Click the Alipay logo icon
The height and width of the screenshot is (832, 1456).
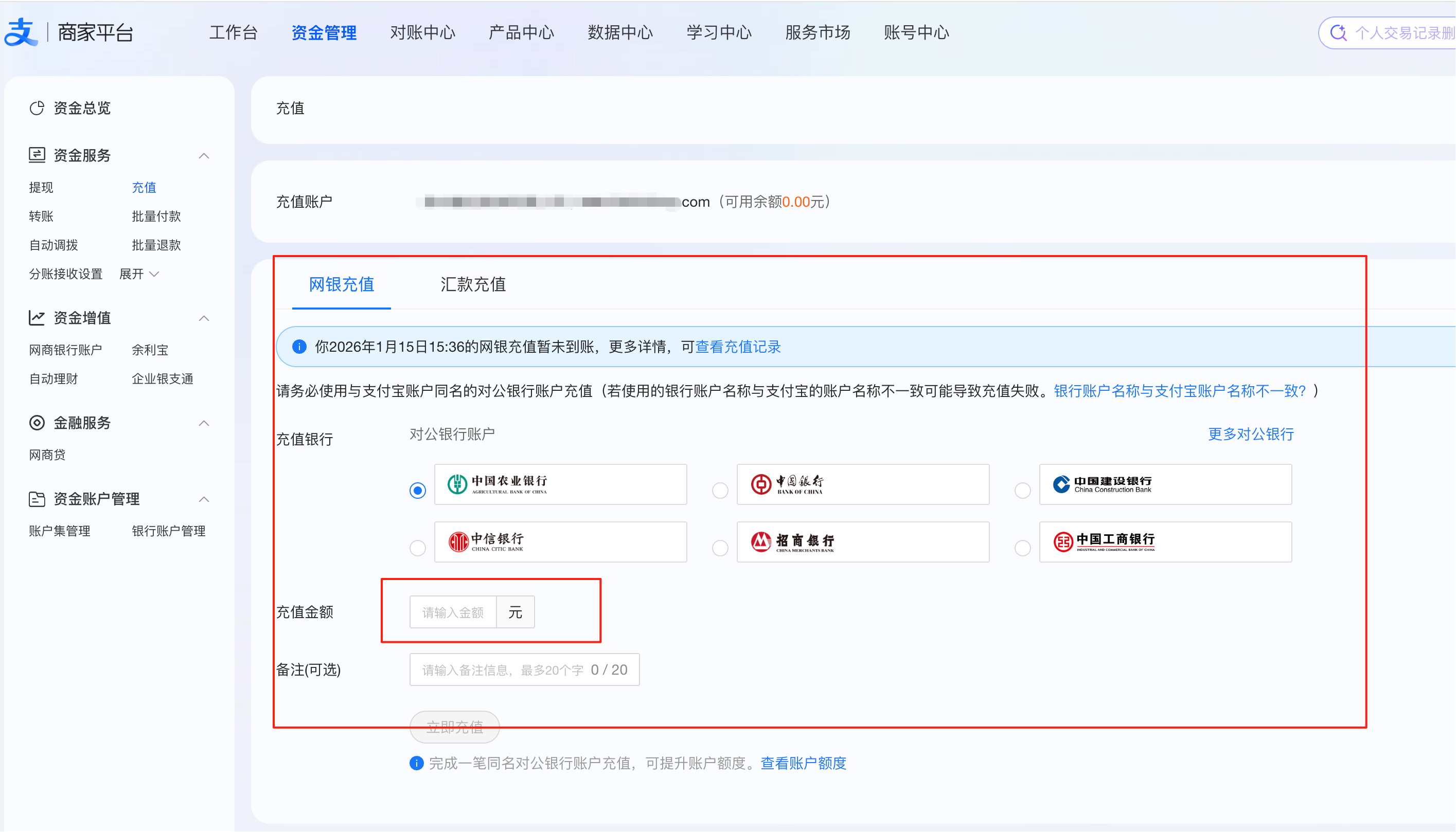(x=21, y=32)
